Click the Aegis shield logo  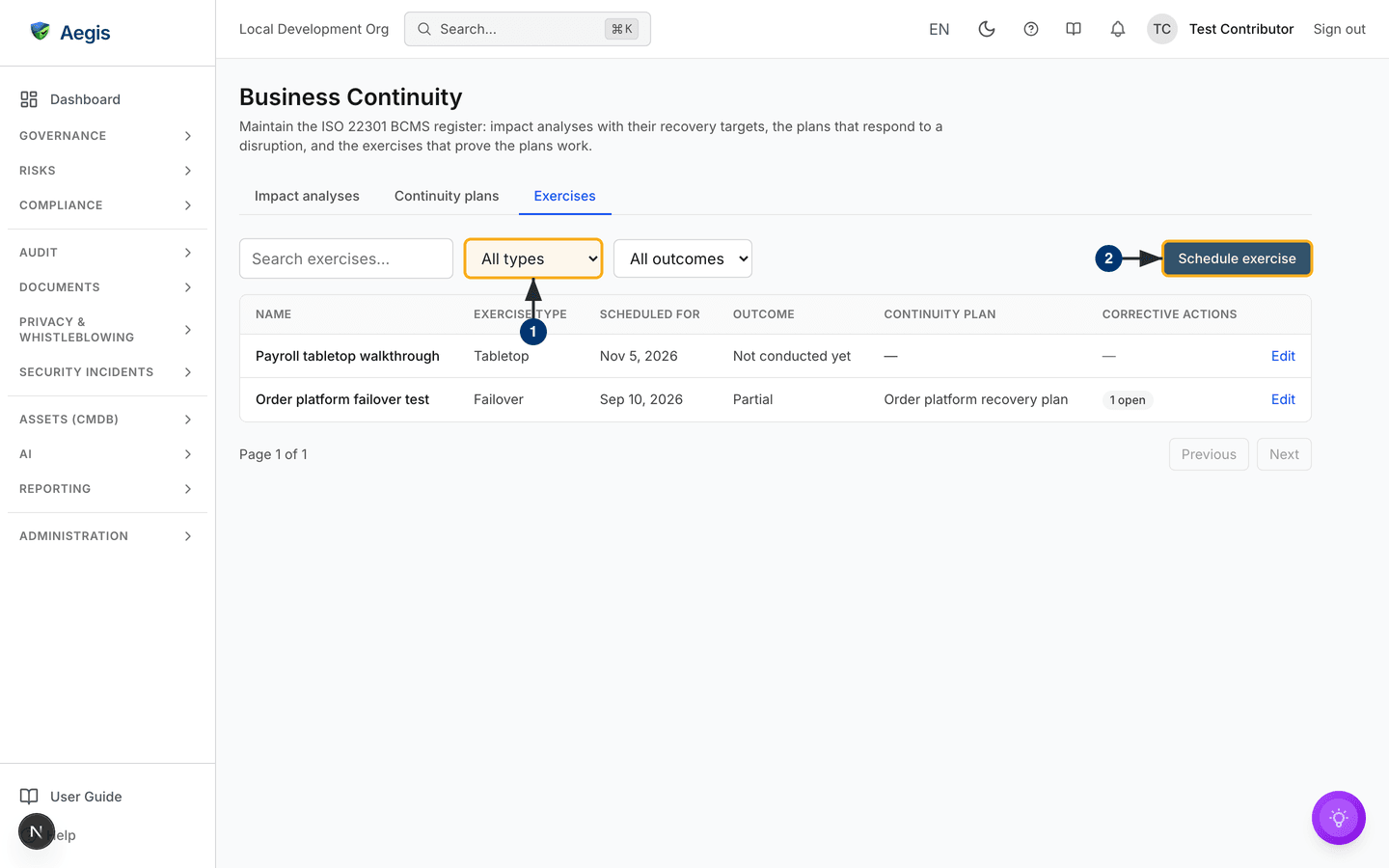[41, 32]
